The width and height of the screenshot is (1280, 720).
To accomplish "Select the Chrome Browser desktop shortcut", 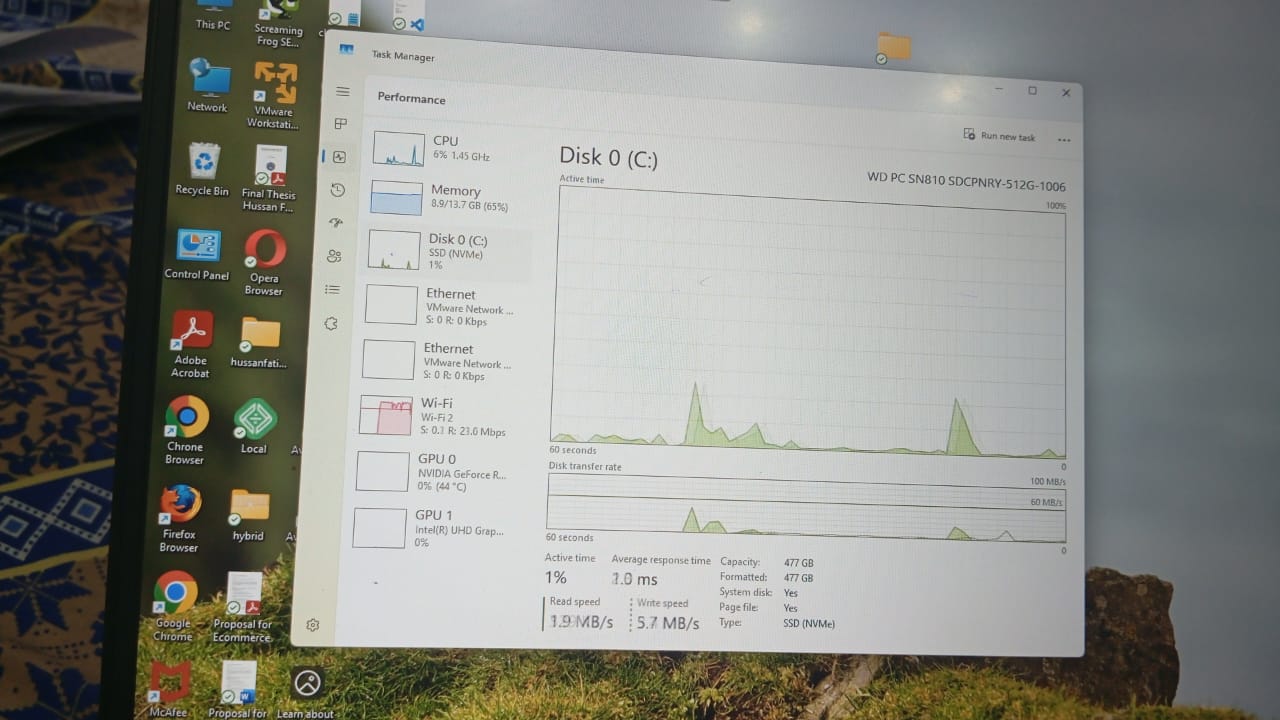I will (185, 431).
